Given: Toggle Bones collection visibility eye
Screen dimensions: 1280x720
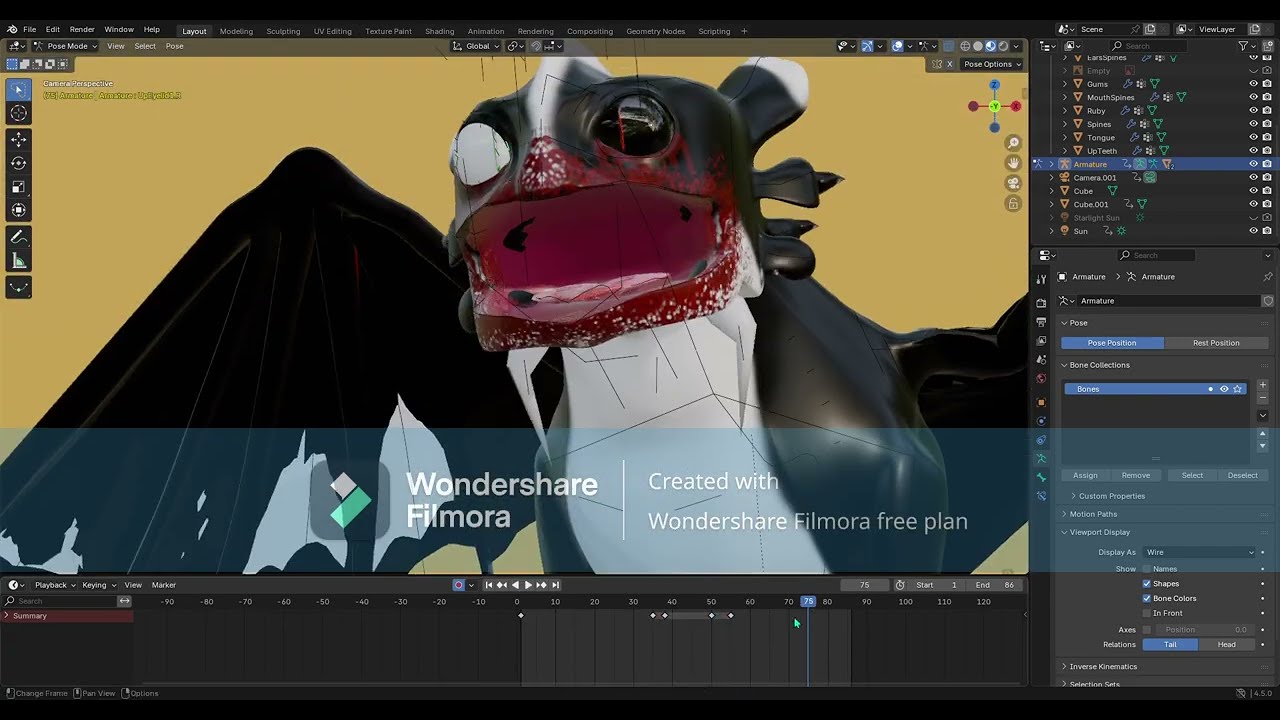Looking at the screenshot, I should [1224, 389].
